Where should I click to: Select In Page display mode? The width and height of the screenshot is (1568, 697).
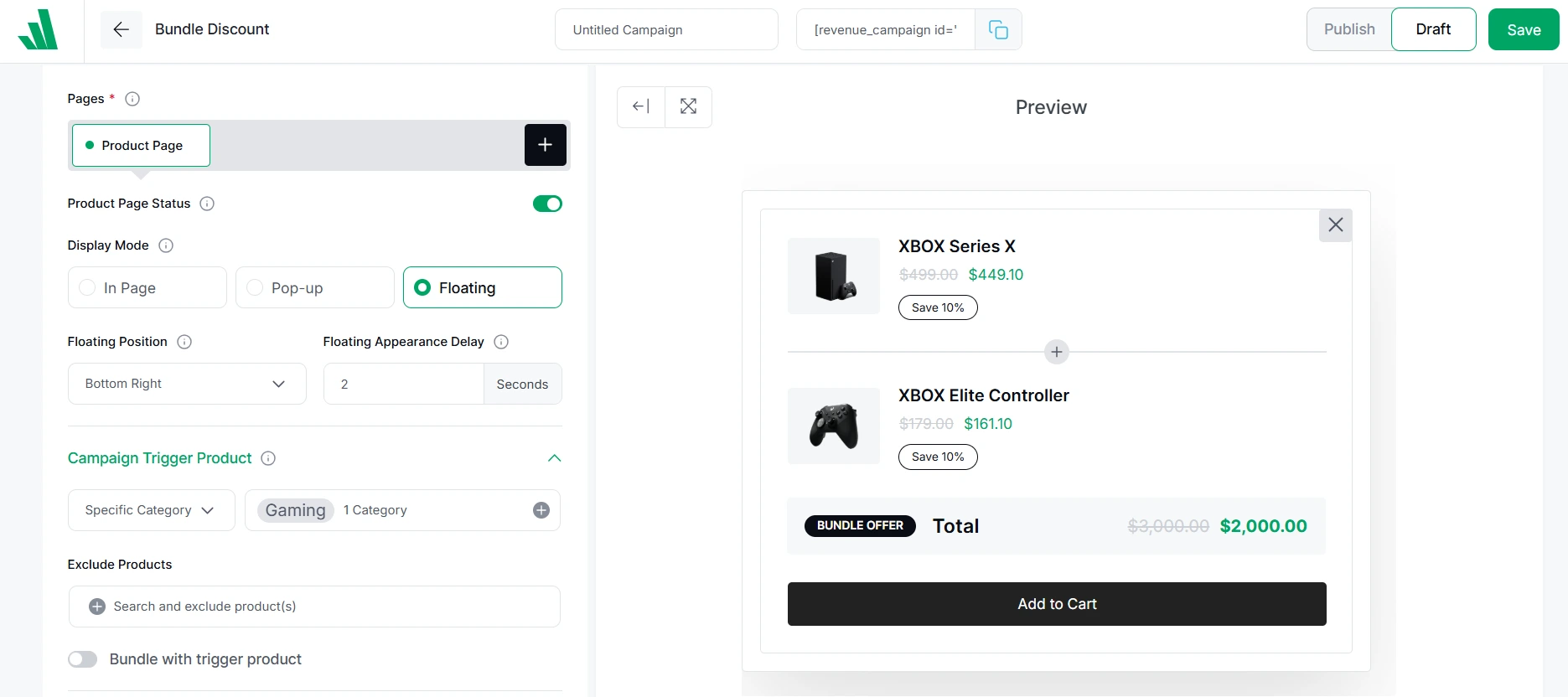[x=147, y=287]
